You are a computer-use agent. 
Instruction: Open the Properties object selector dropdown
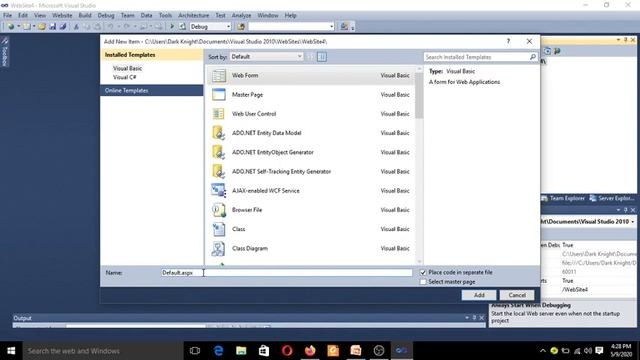tap(633, 222)
